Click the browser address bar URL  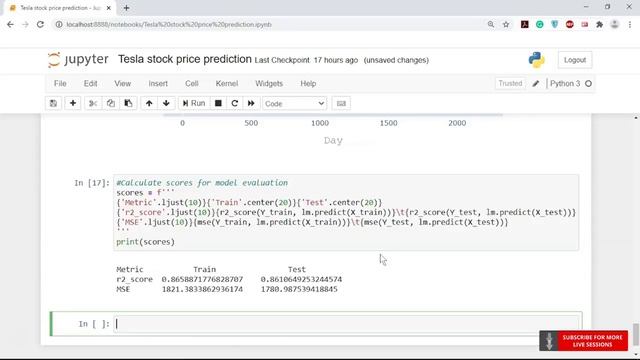(169, 24)
